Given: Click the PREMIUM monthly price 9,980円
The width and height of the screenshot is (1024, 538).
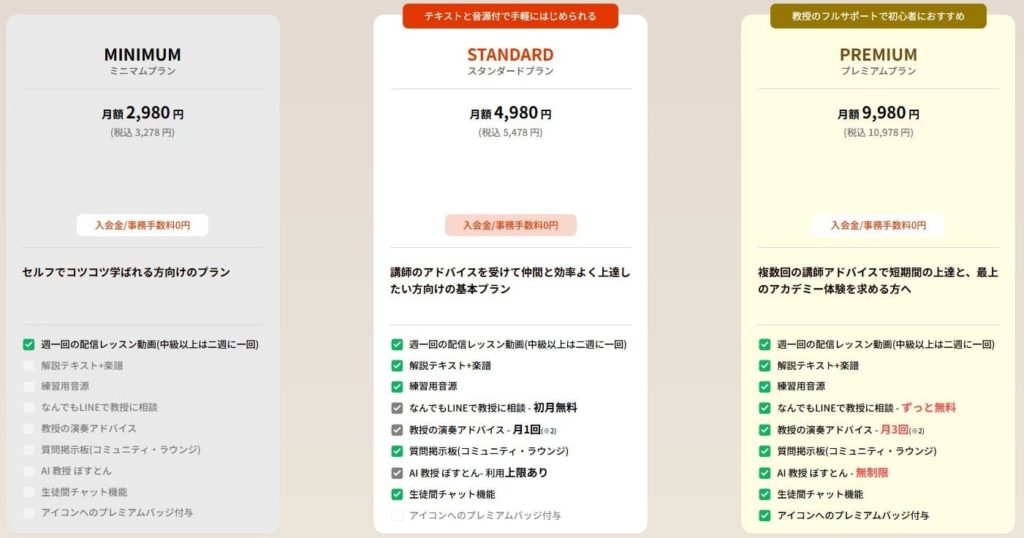Looking at the screenshot, I should [878, 113].
